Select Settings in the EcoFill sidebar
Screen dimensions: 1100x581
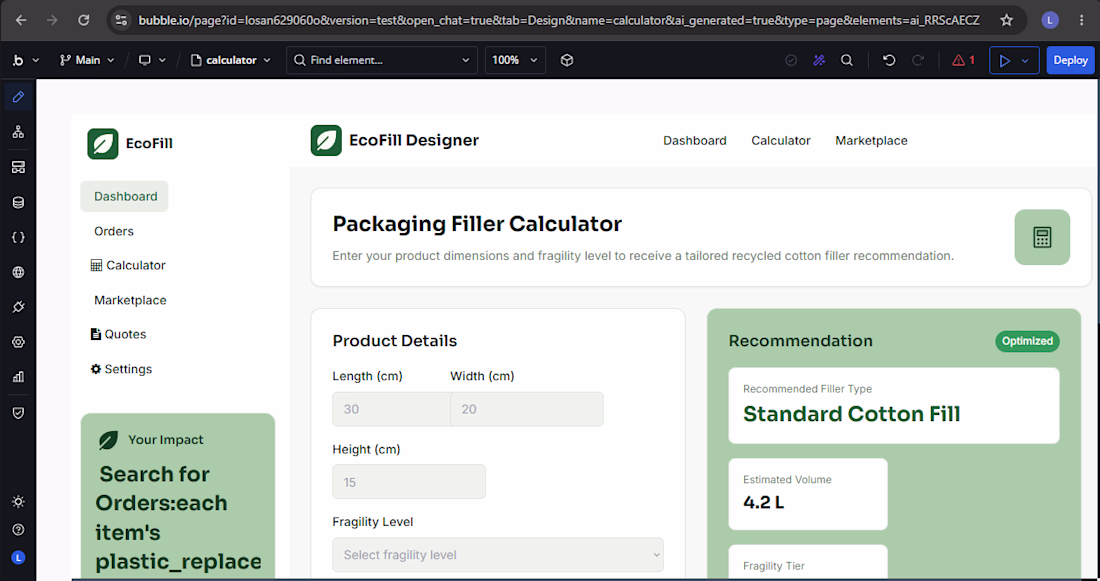[x=121, y=369]
